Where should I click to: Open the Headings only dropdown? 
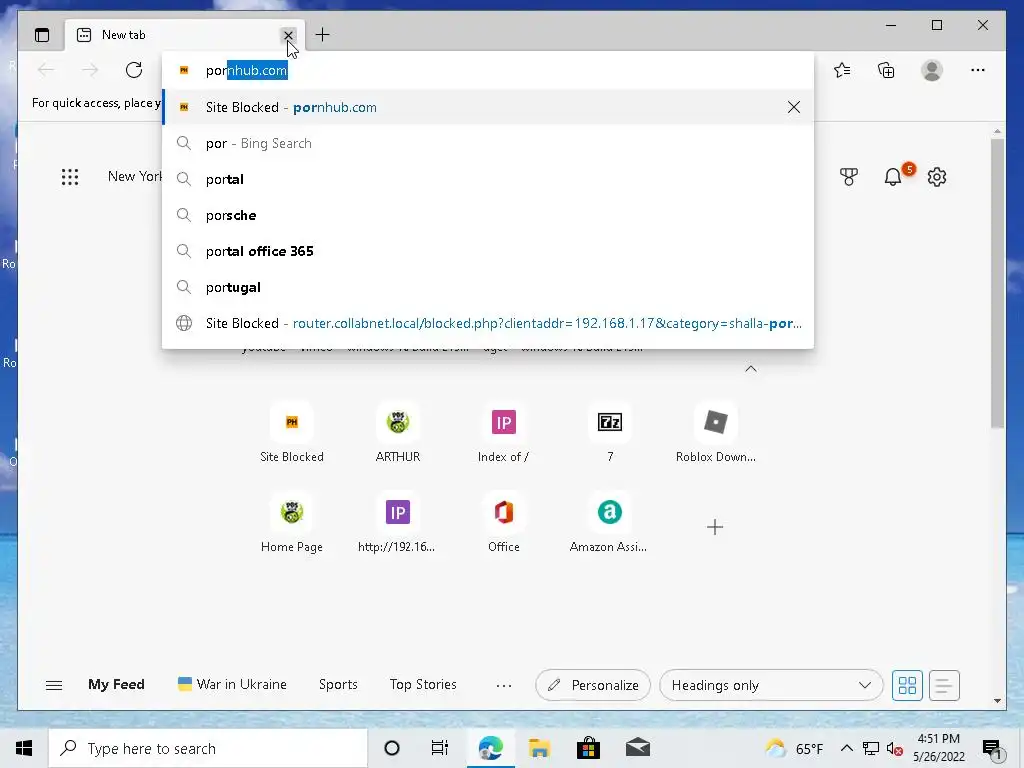[x=771, y=685]
